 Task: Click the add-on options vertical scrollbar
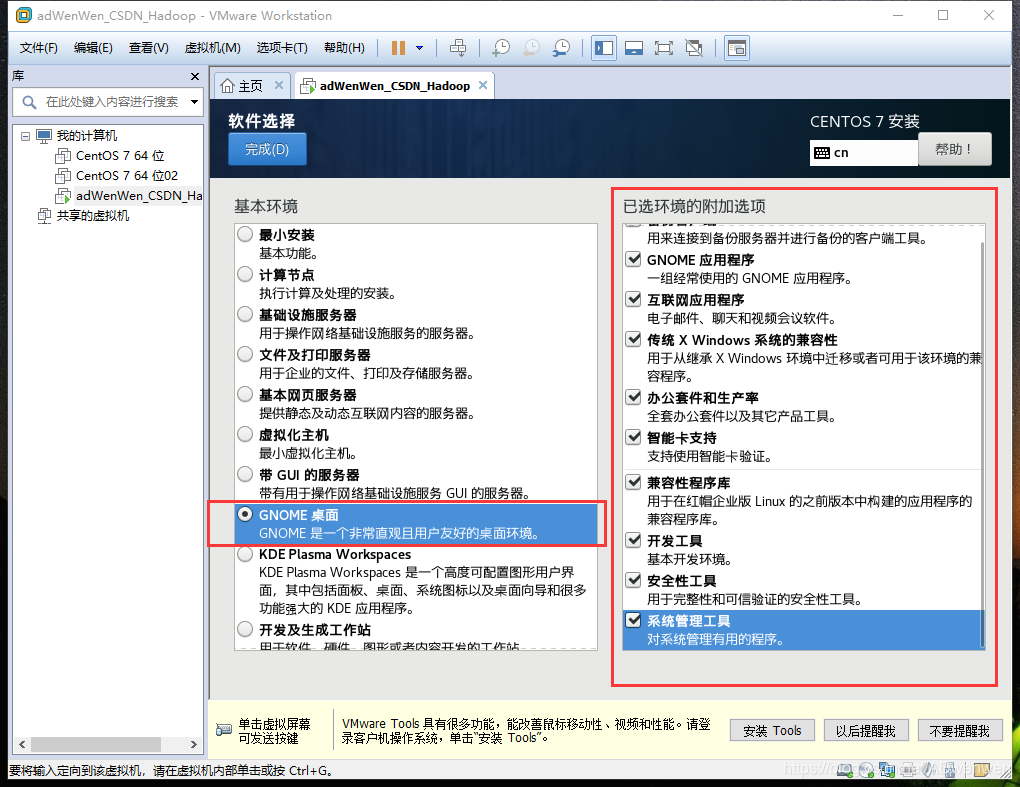982,444
